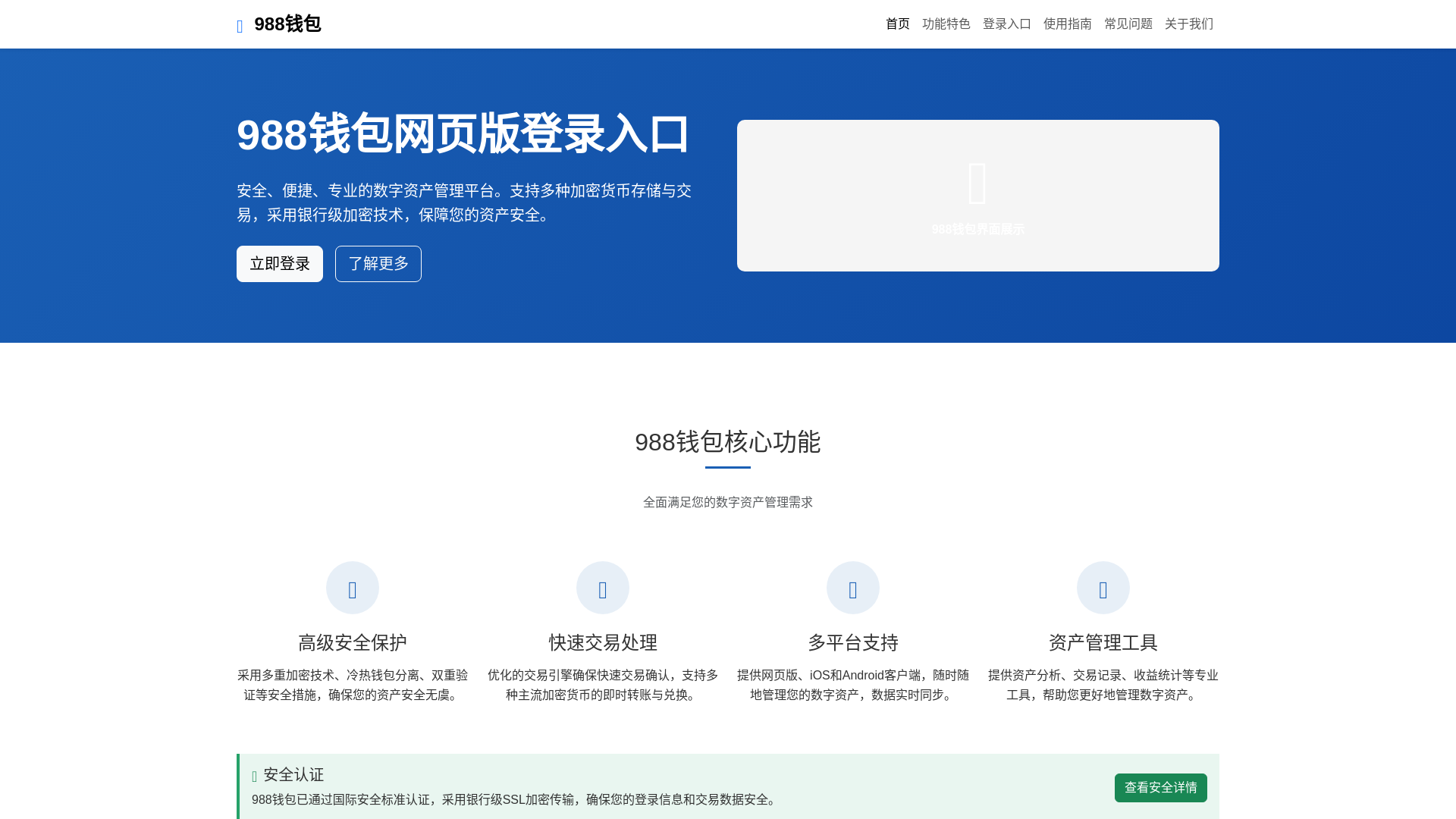Click the 快速交易处理 feature title

603,643
